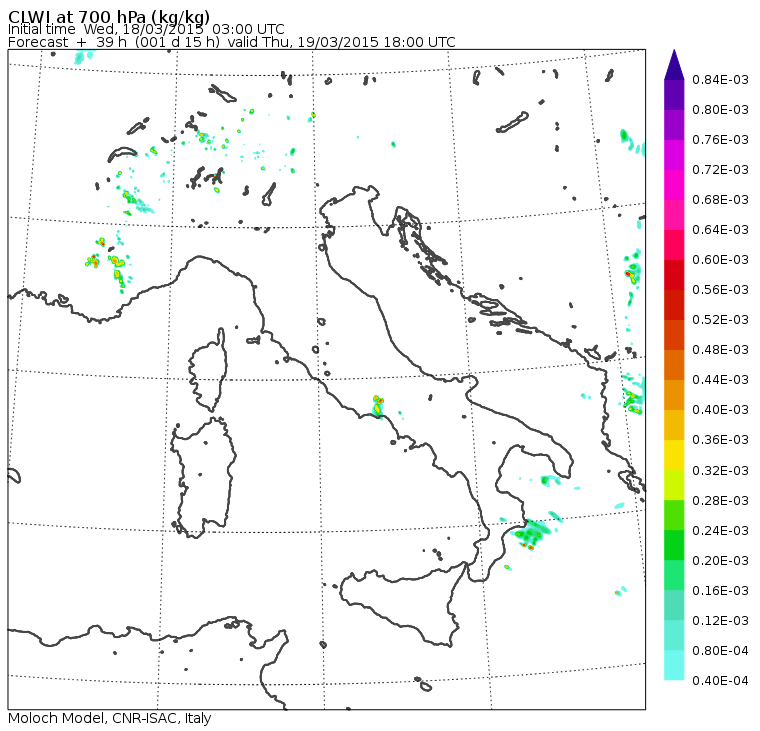Click the cloud water patch over Calabria

pos(531,533)
